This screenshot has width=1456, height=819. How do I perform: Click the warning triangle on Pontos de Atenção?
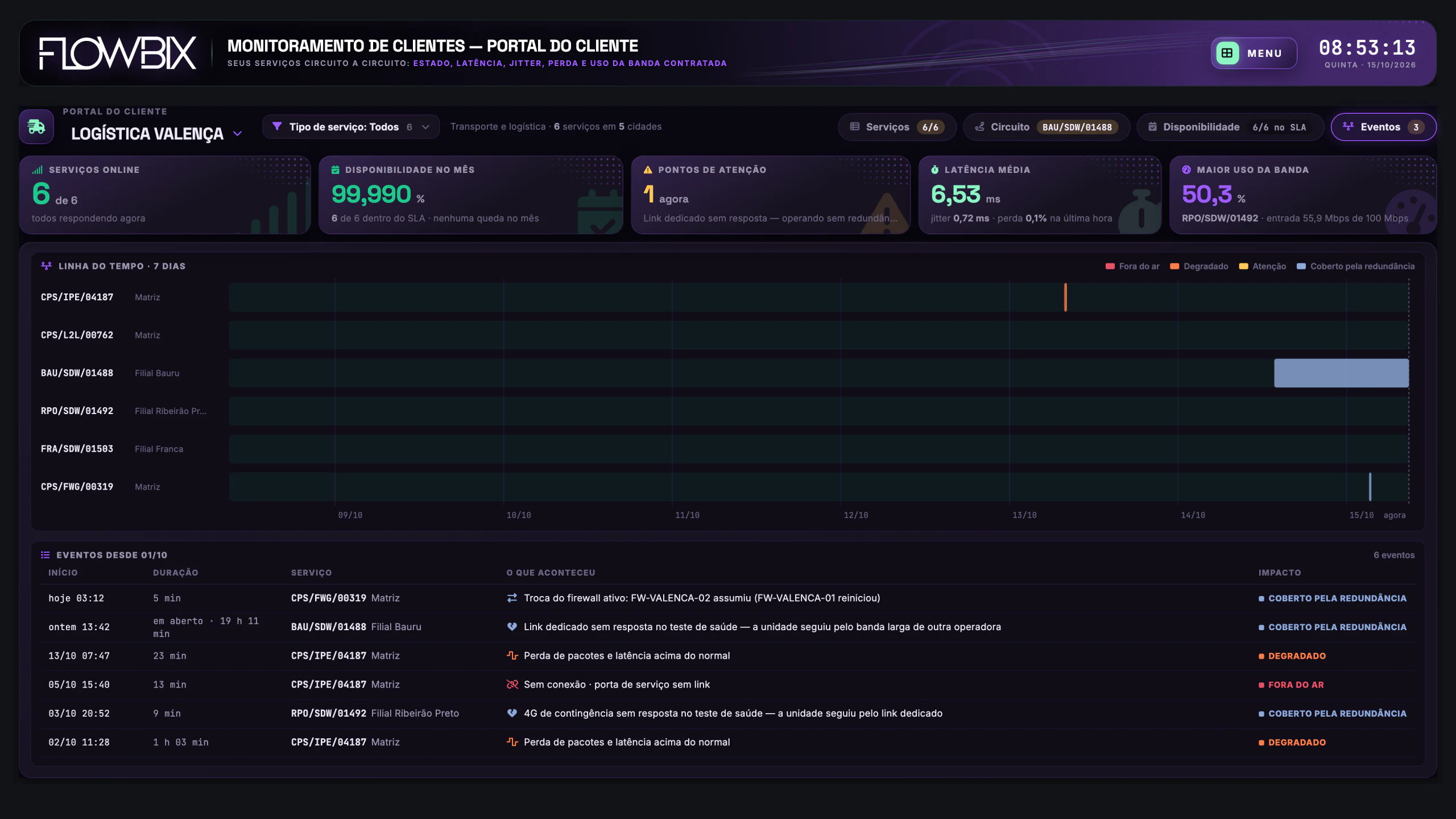tap(648, 169)
